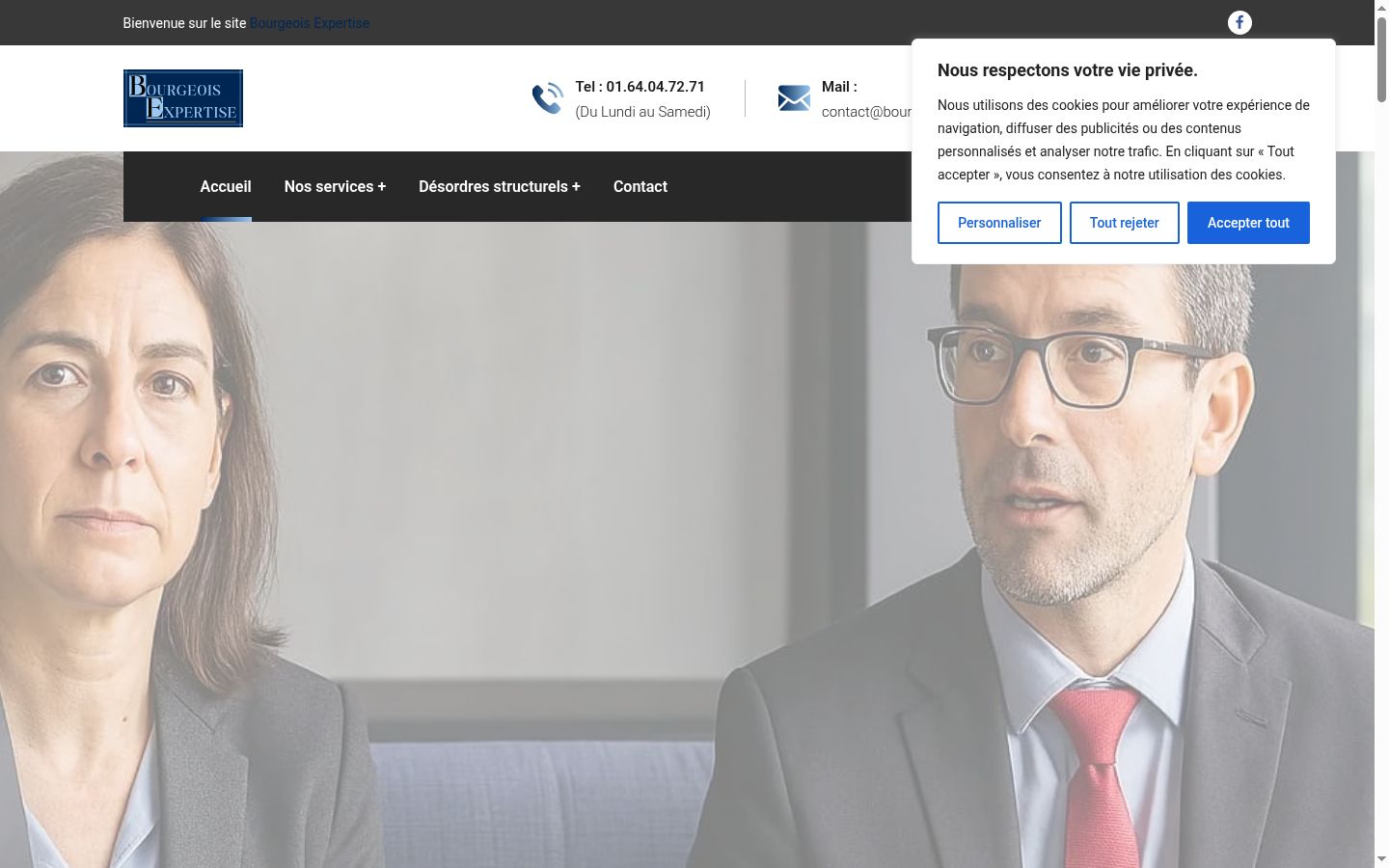1389x868 pixels.
Task: Click the "Bienvenue sur le site" text
Action: click(184, 23)
